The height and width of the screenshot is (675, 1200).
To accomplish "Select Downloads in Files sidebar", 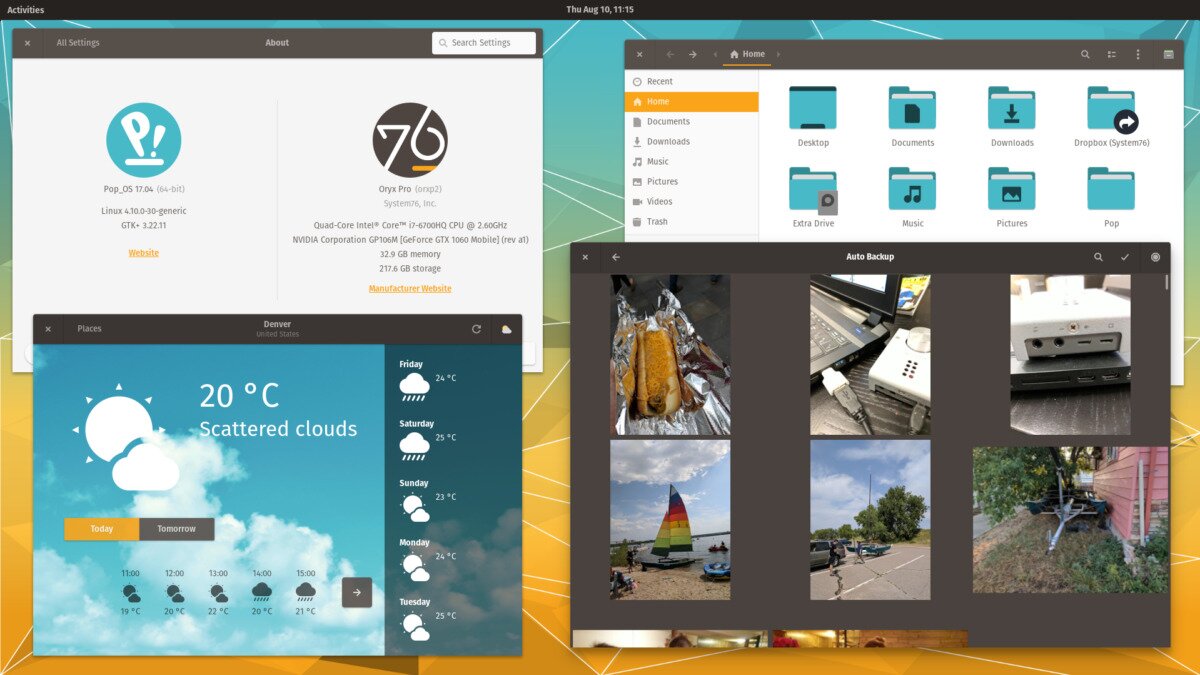I will point(692,142).
